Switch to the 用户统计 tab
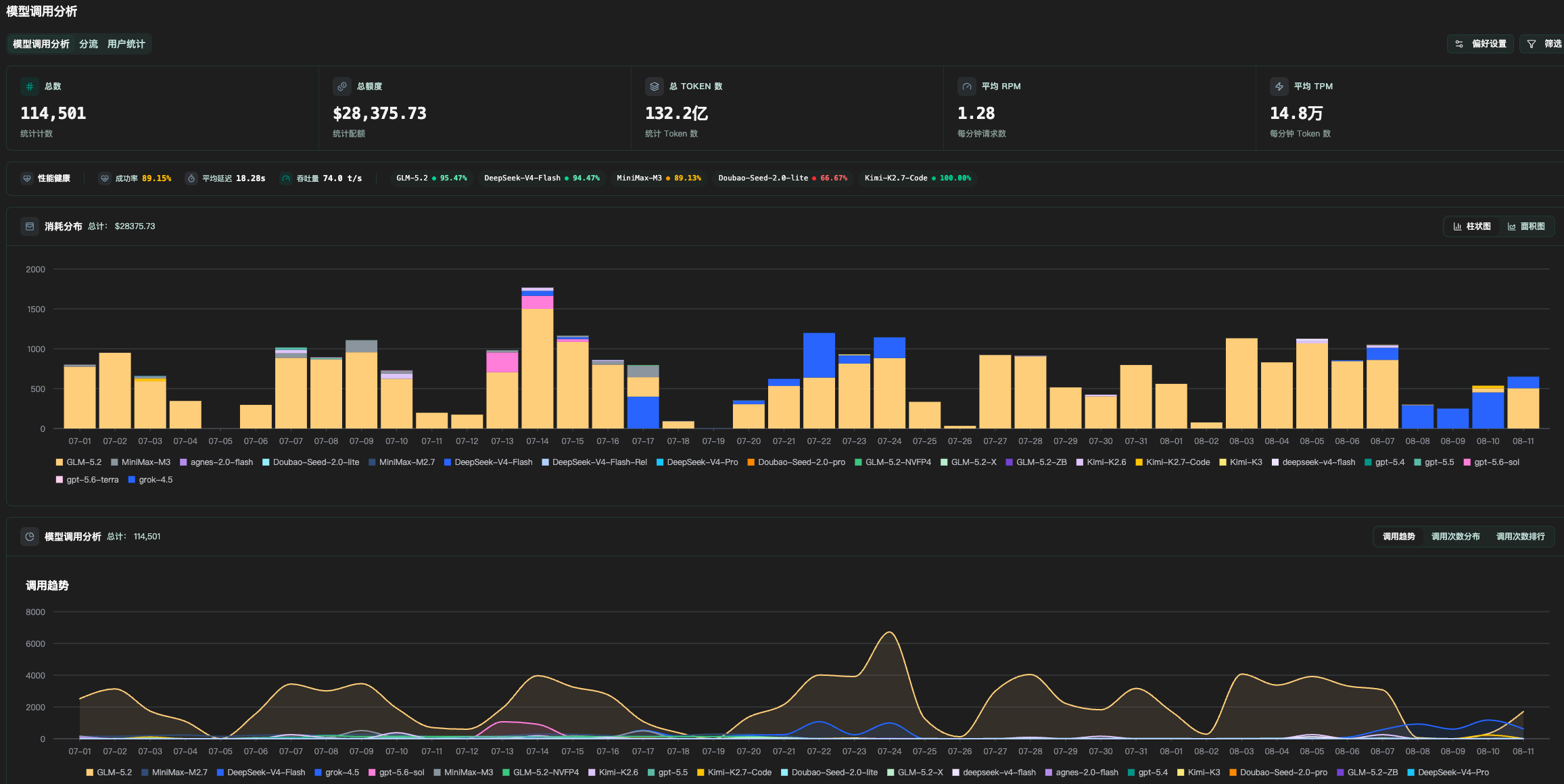1564x784 pixels. (x=126, y=44)
